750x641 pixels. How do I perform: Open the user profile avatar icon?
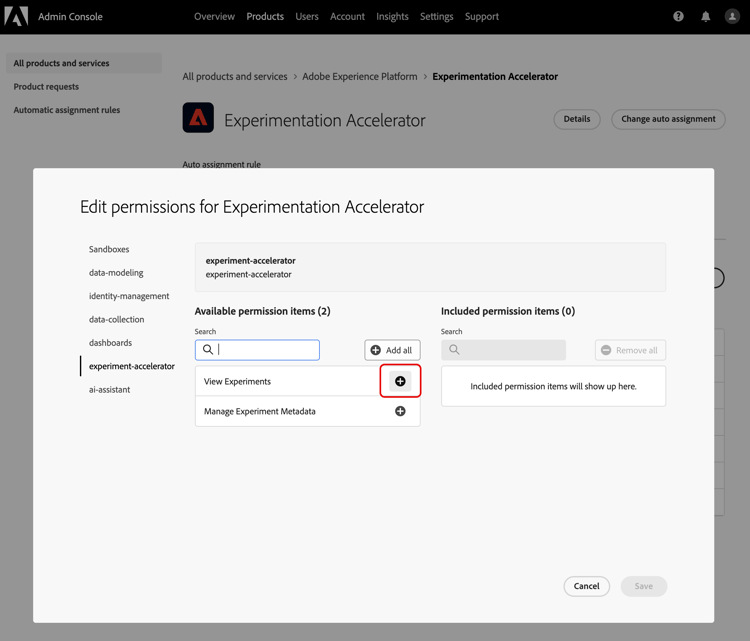click(x=732, y=16)
